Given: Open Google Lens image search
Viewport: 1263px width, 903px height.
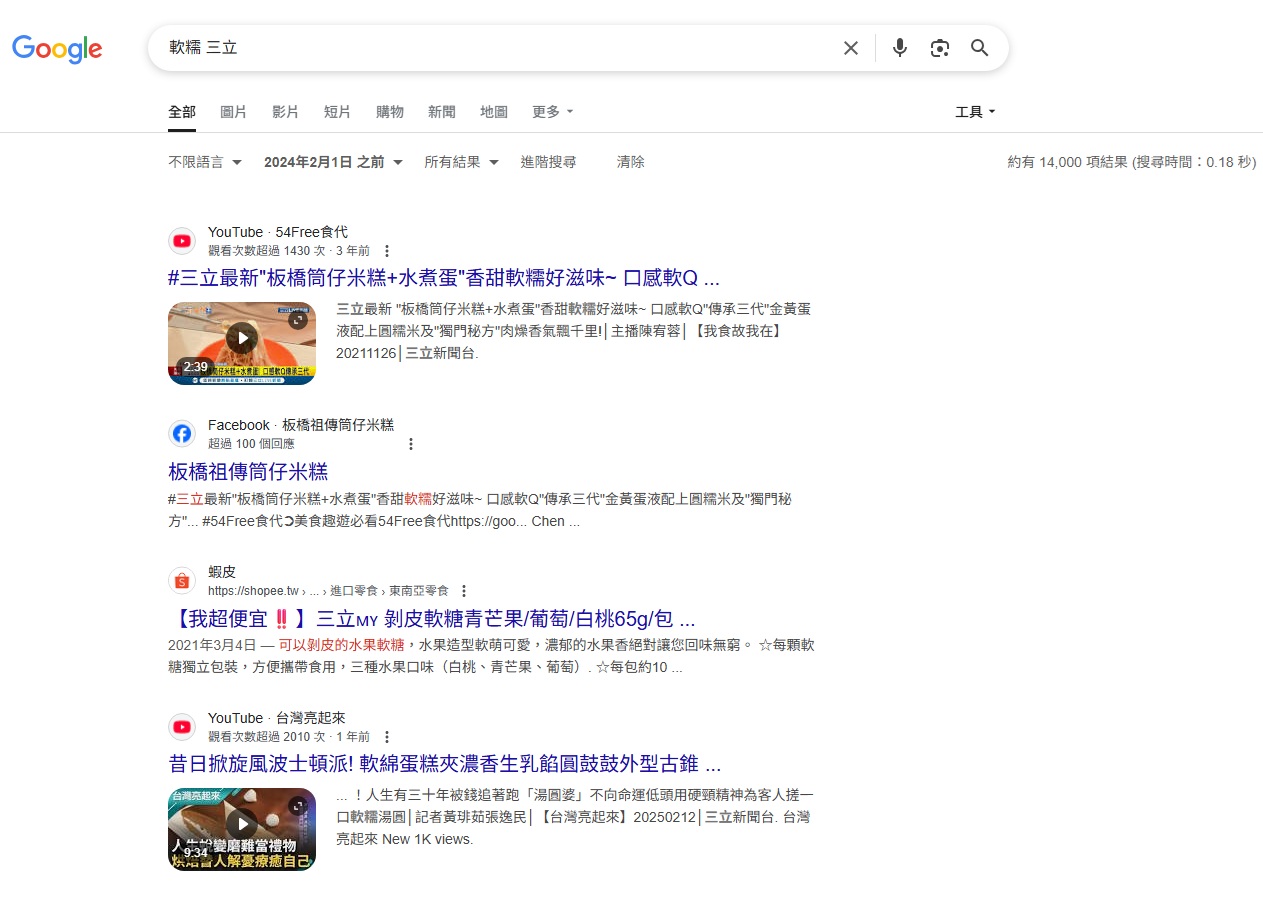Looking at the screenshot, I should tap(939, 48).
